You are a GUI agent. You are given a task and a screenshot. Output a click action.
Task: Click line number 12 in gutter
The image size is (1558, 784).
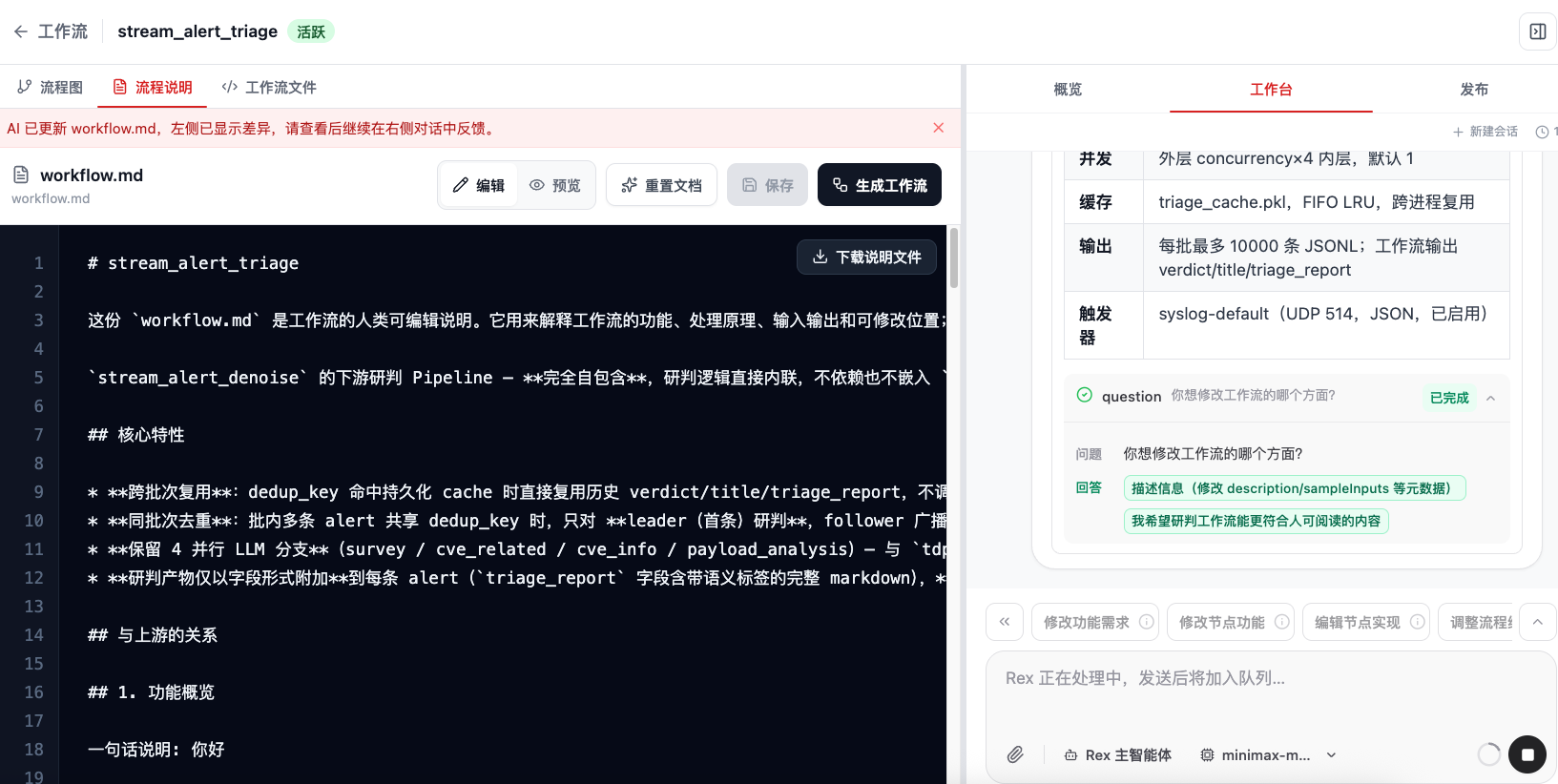[x=33, y=578]
